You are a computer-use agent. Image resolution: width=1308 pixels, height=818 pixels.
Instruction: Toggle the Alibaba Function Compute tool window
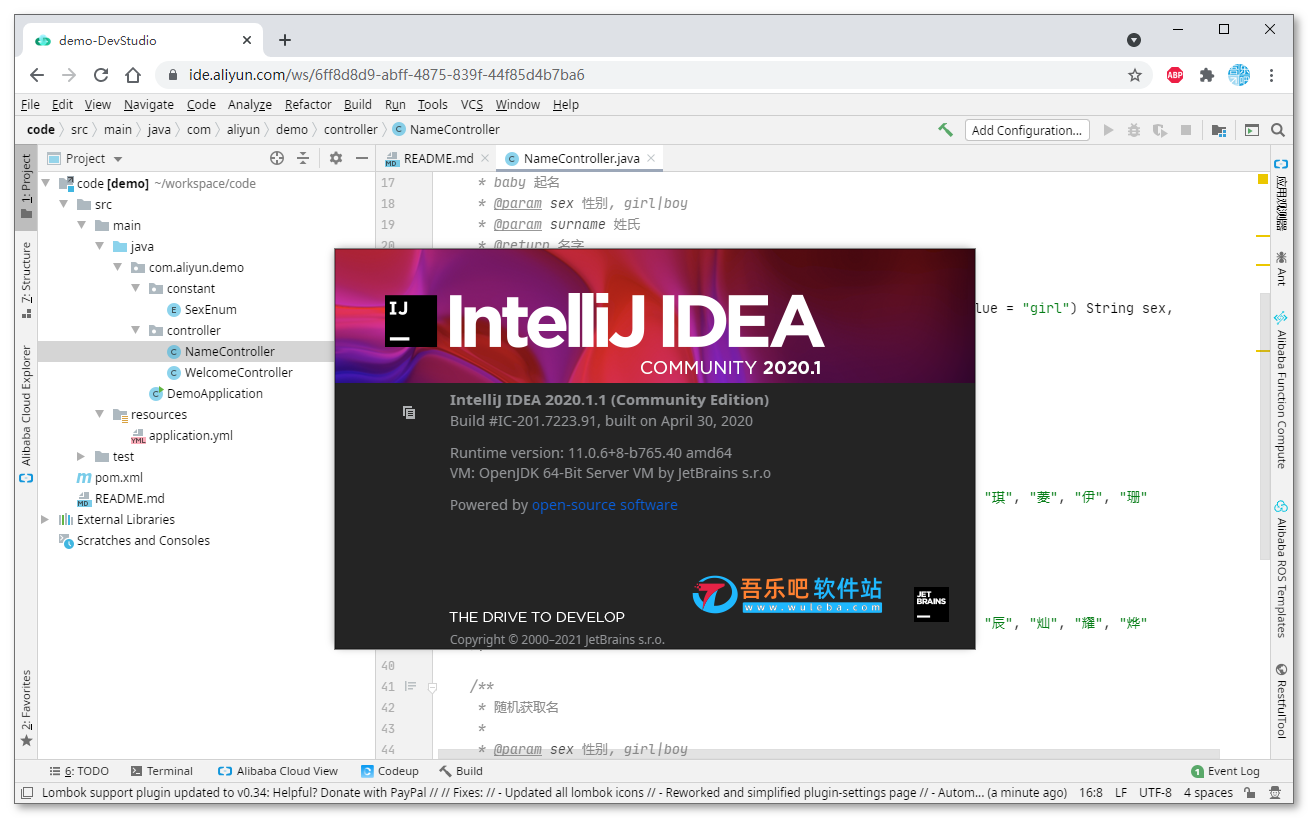click(1281, 389)
